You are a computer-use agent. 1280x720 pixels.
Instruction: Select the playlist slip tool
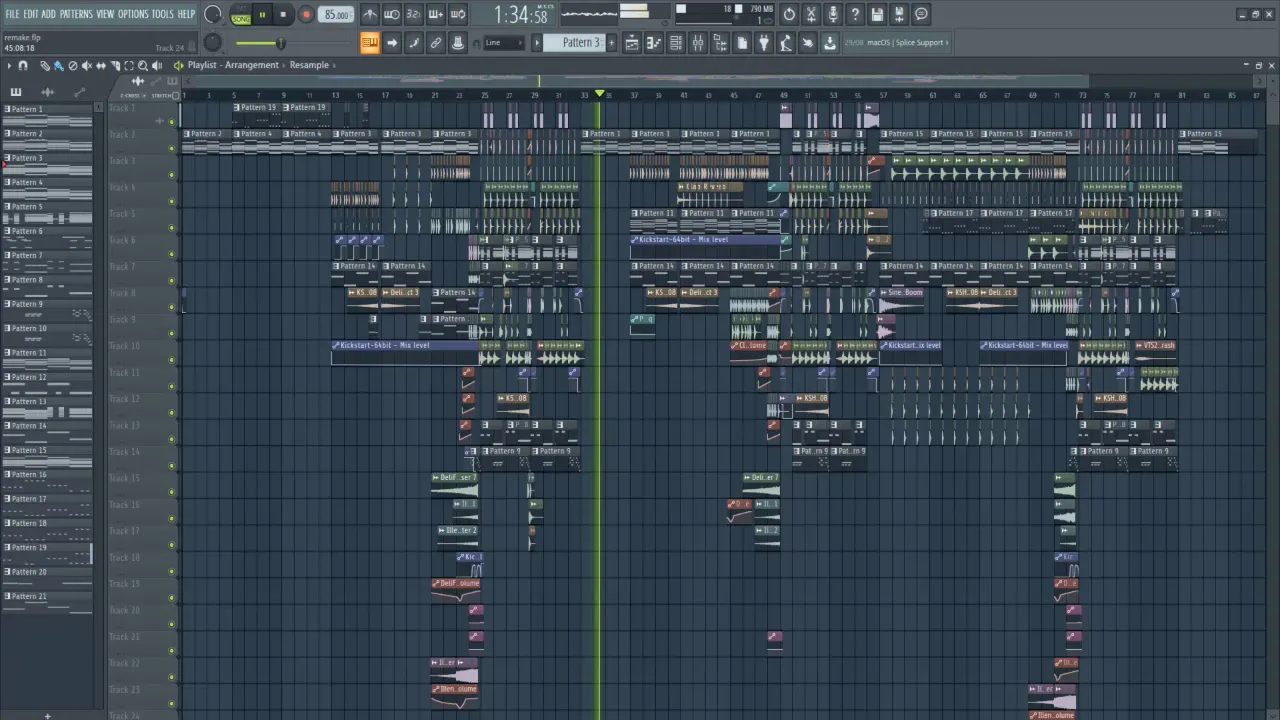click(100, 65)
